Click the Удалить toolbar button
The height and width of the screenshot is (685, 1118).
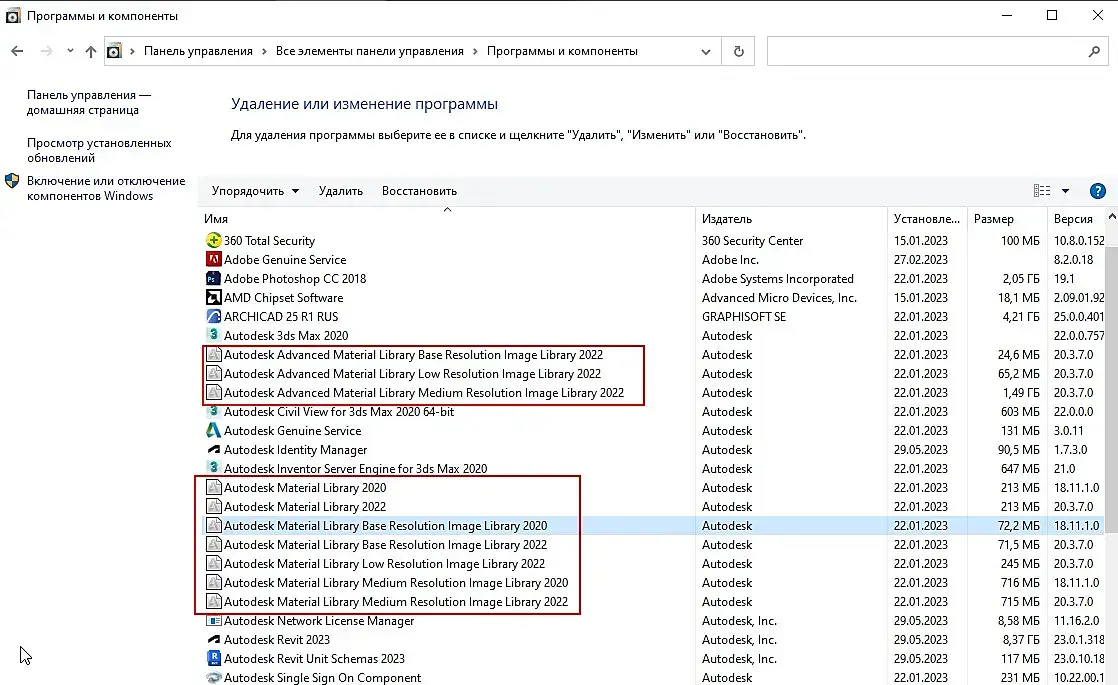pyautogui.click(x=341, y=191)
